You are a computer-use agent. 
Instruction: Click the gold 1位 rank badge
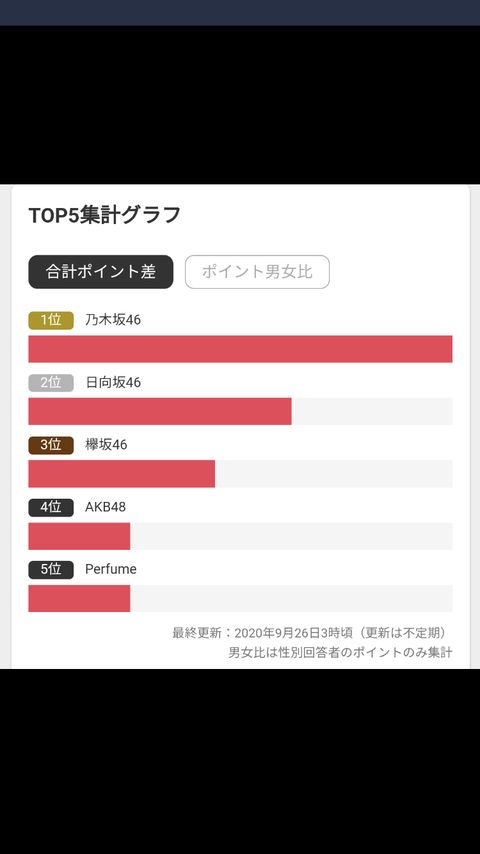(51, 320)
